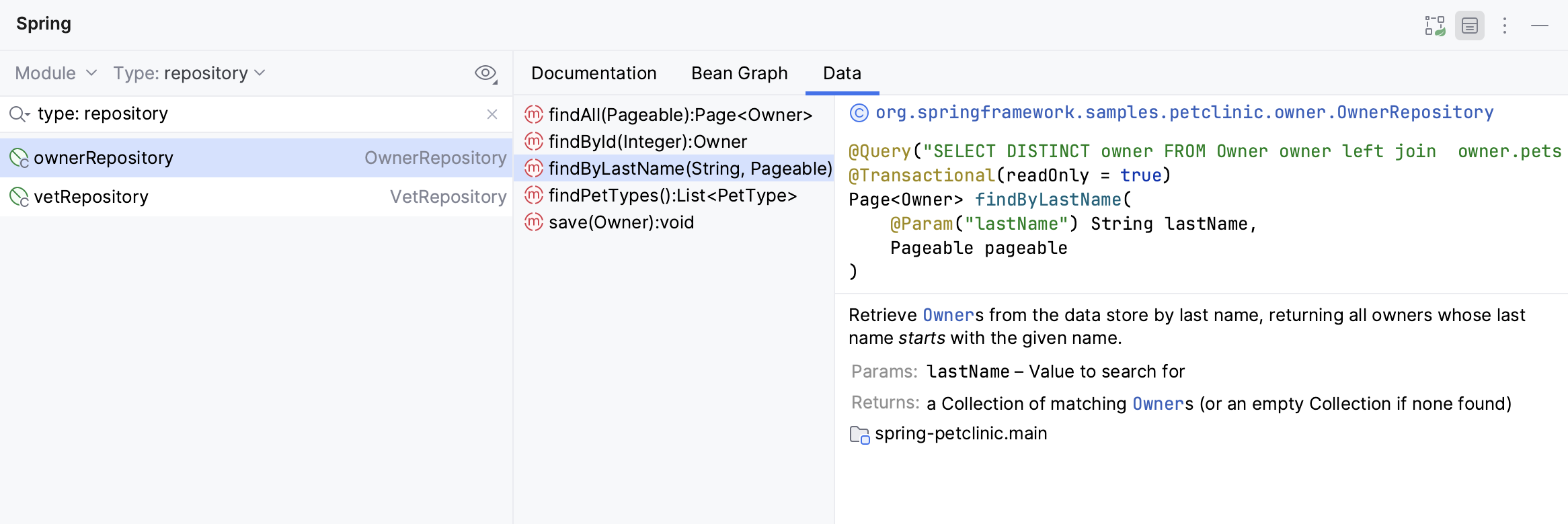This screenshot has width=1568, height=524.
Task: Select the ownerRepository bean
Action: [104, 158]
